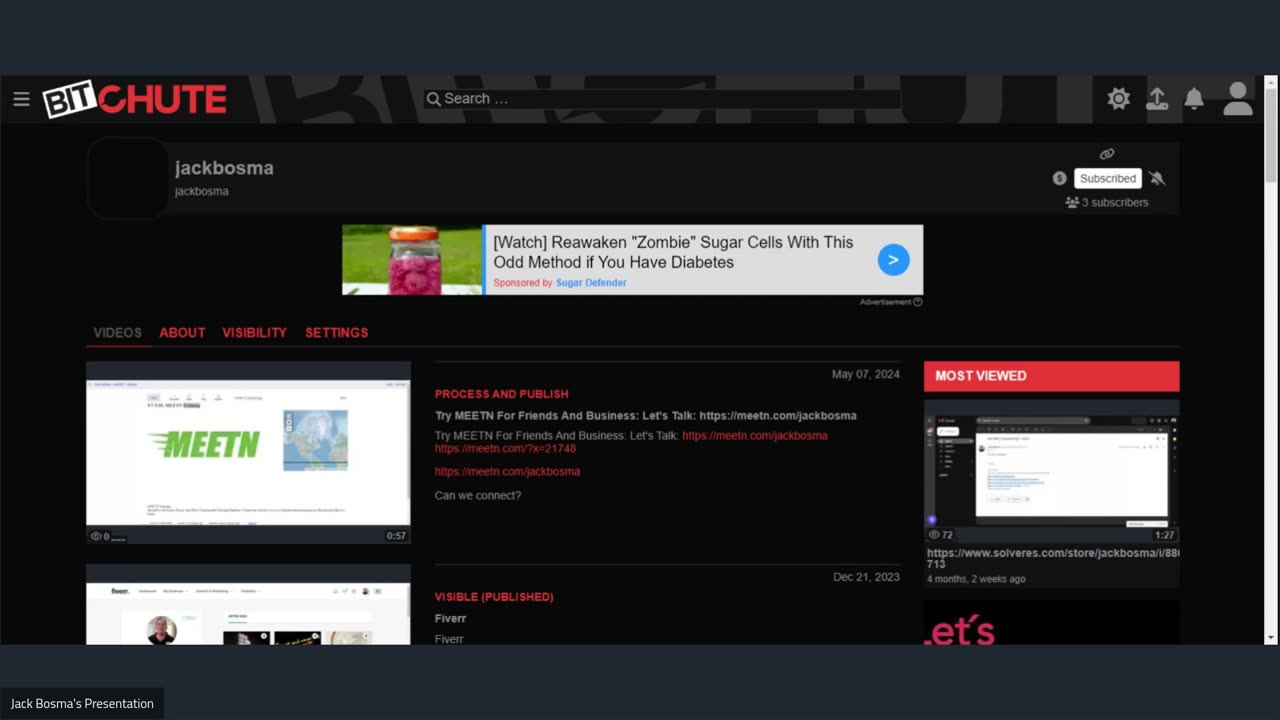
Task: Toggle the muted notification bell for channel
Action: [x=1157, y=178]
